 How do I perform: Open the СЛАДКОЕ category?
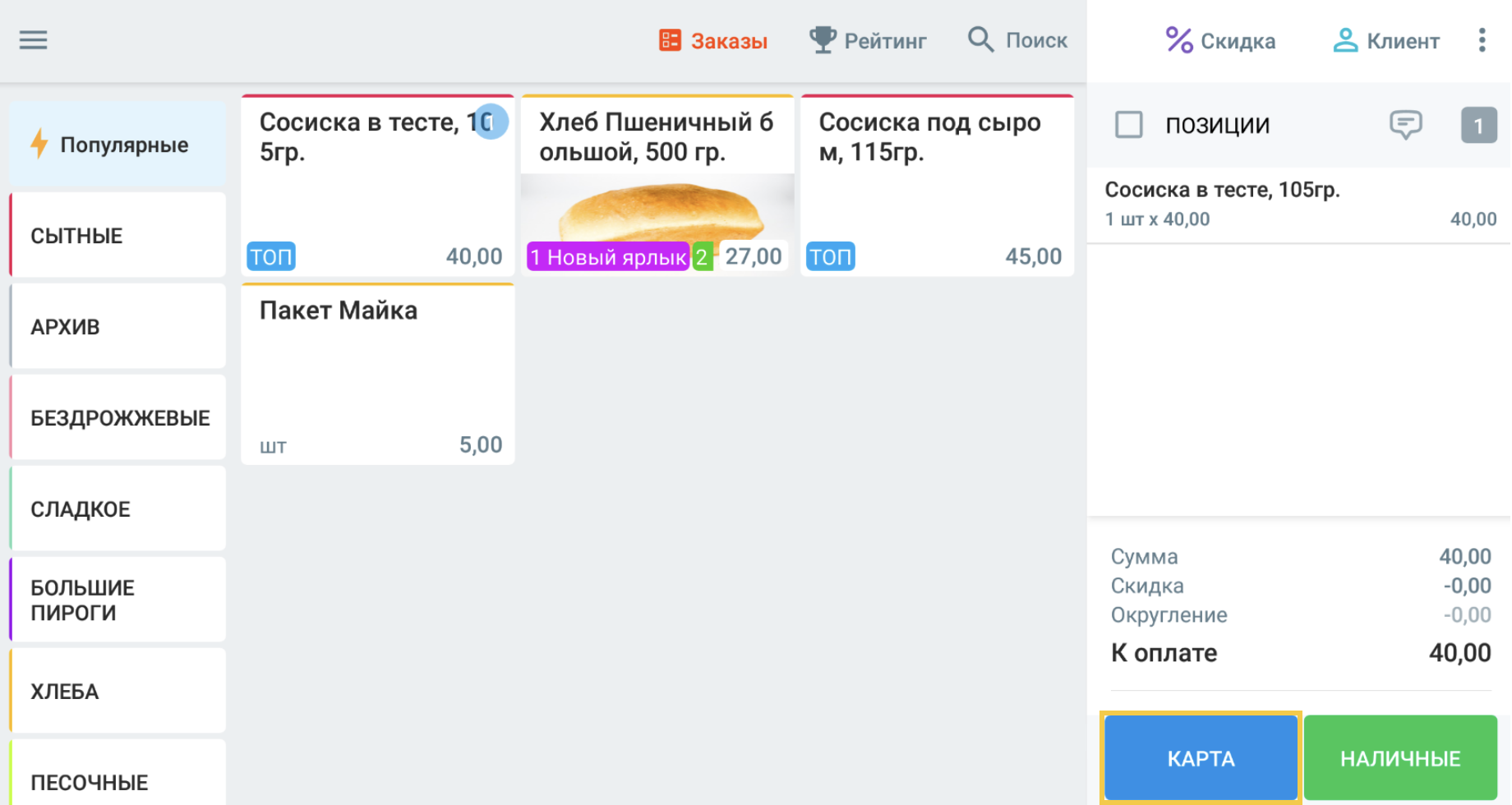(x=118, y=509)
